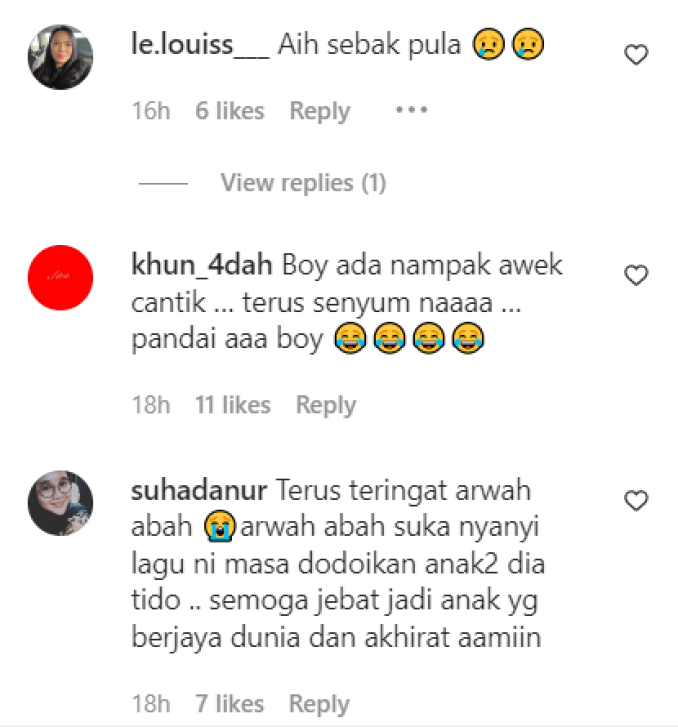The image size is (678, 727).
Task: Like khun_4dah's comment with heart icon
Action: pyautogui.click(x=636, y=275)
